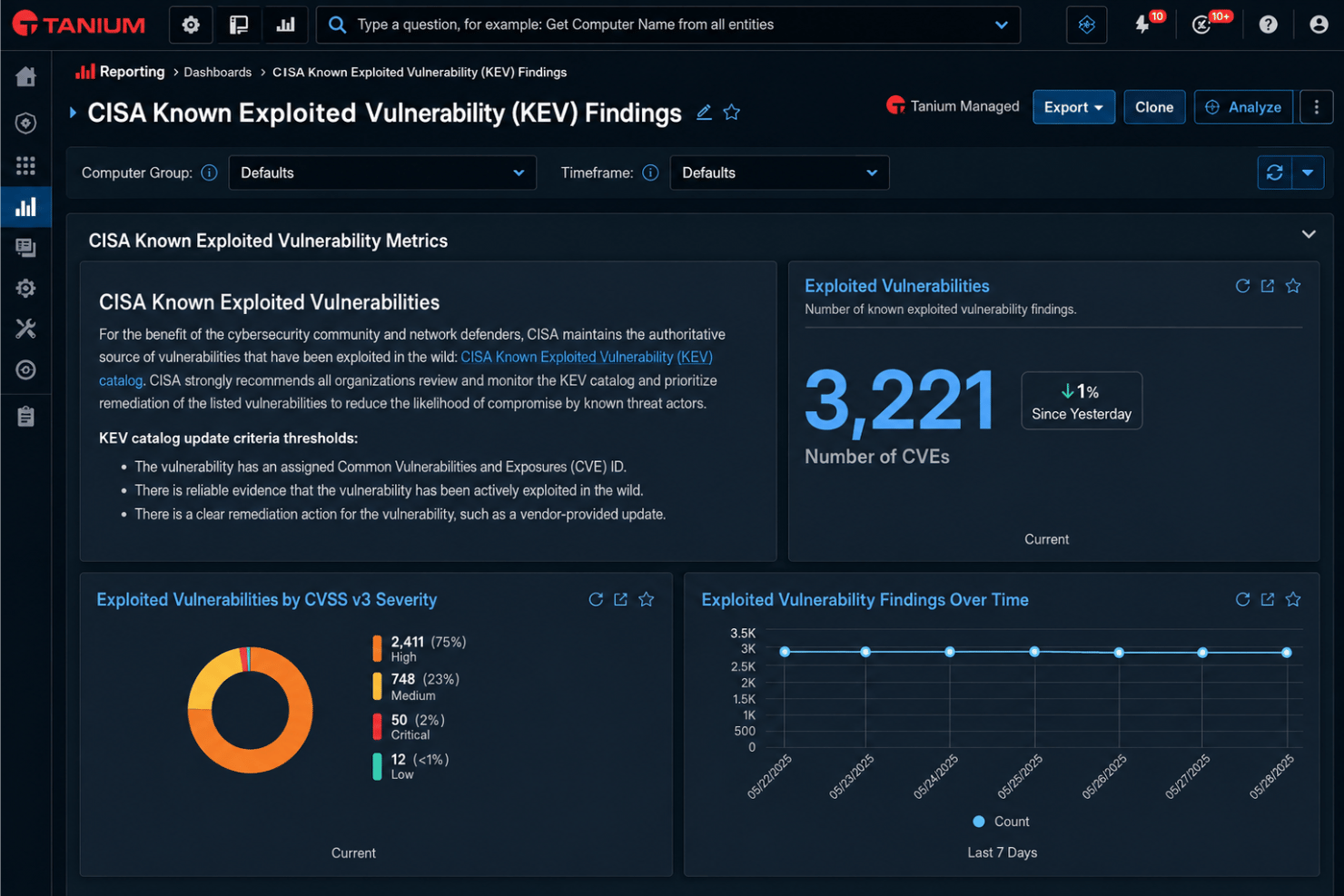Open the clipboard icon in sidebar
Screen dimensions: 1344x896
point(26,417)
